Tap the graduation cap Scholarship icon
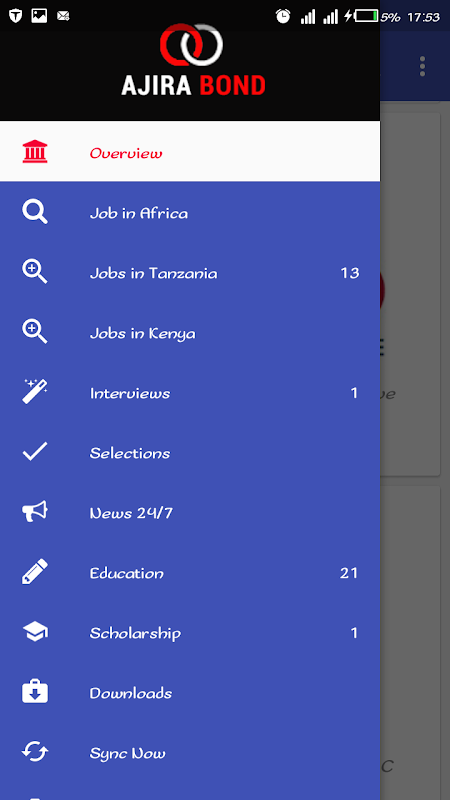 [x=35, y=632]
